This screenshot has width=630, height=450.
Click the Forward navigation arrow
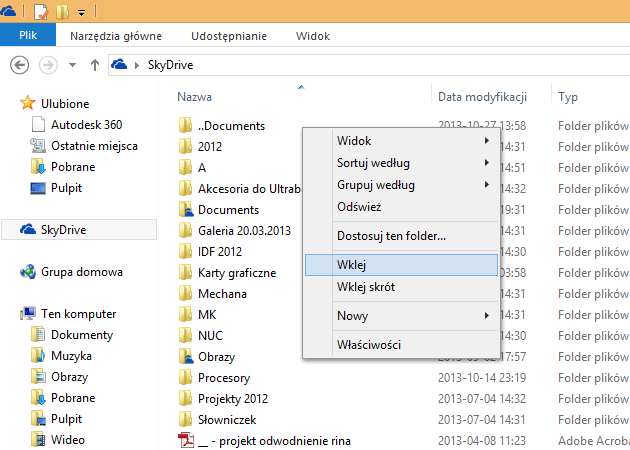coord(48,65)
